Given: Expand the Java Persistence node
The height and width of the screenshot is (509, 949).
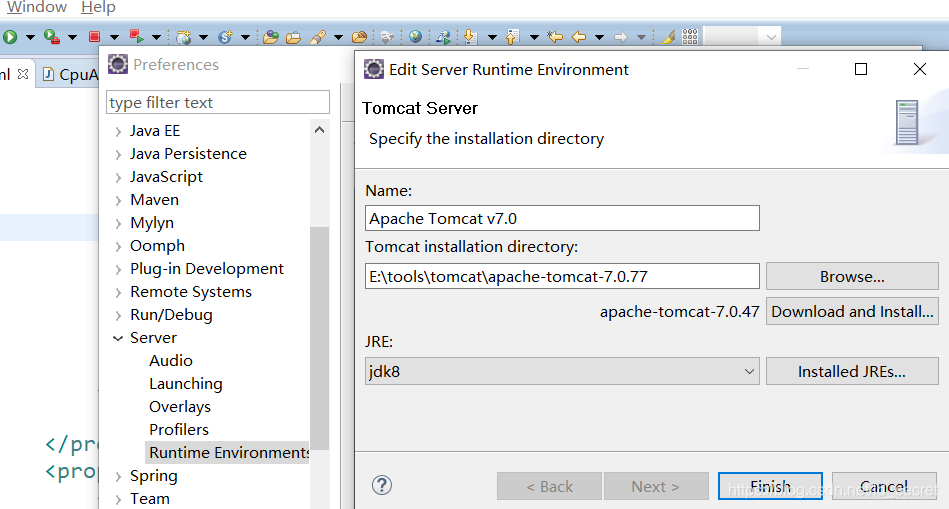Looking at the screenshot, I should click(x=118, y=154).
